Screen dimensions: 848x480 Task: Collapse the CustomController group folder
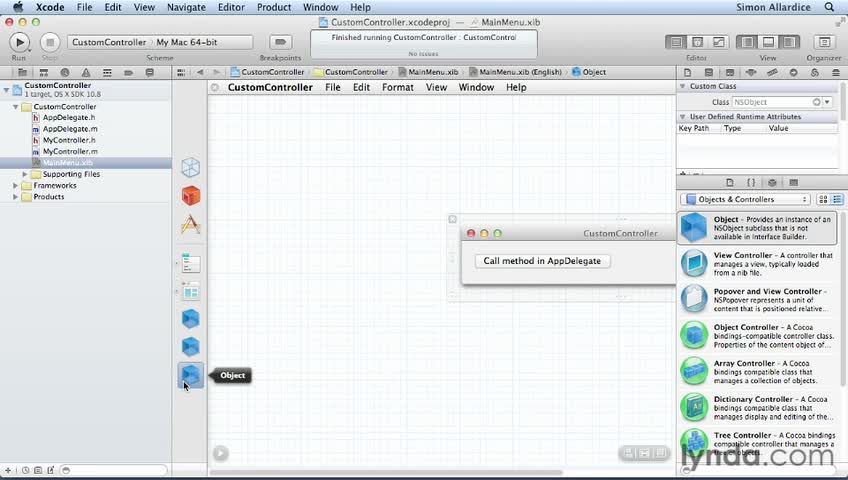(16, 107)
